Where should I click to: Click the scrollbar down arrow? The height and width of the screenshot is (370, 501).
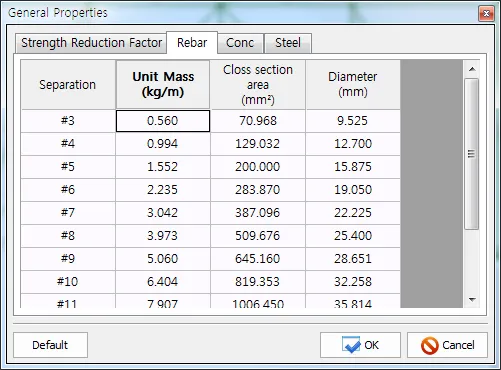click(x=472, y=299)
